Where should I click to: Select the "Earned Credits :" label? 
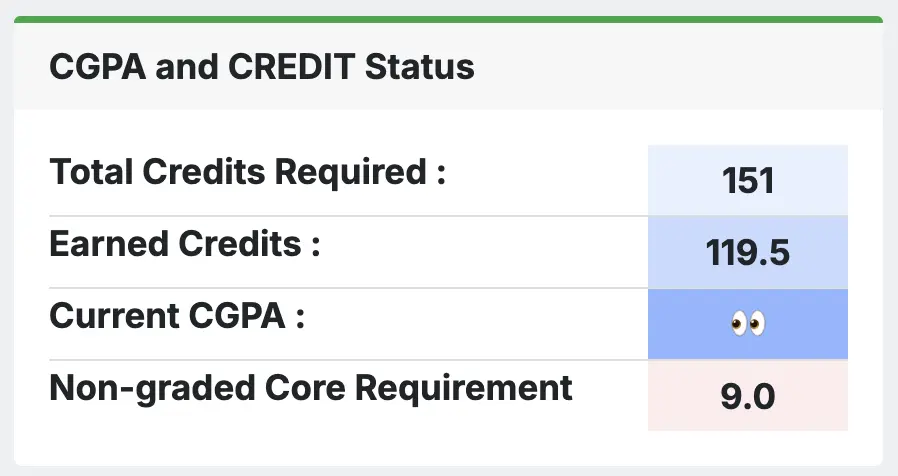click(x=185, y=245)
